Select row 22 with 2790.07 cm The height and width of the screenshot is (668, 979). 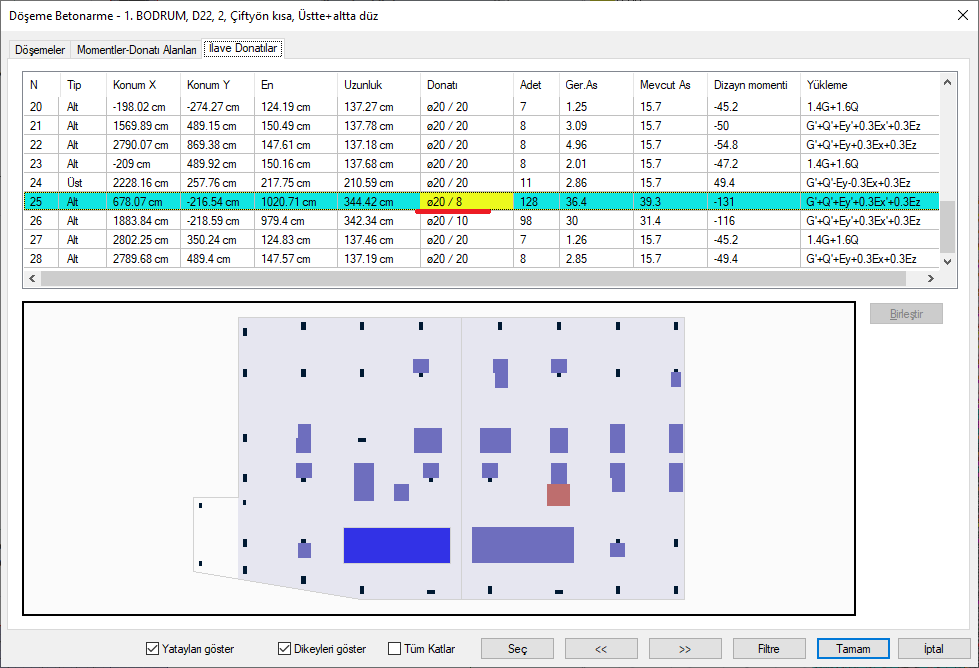pos(481,145)
